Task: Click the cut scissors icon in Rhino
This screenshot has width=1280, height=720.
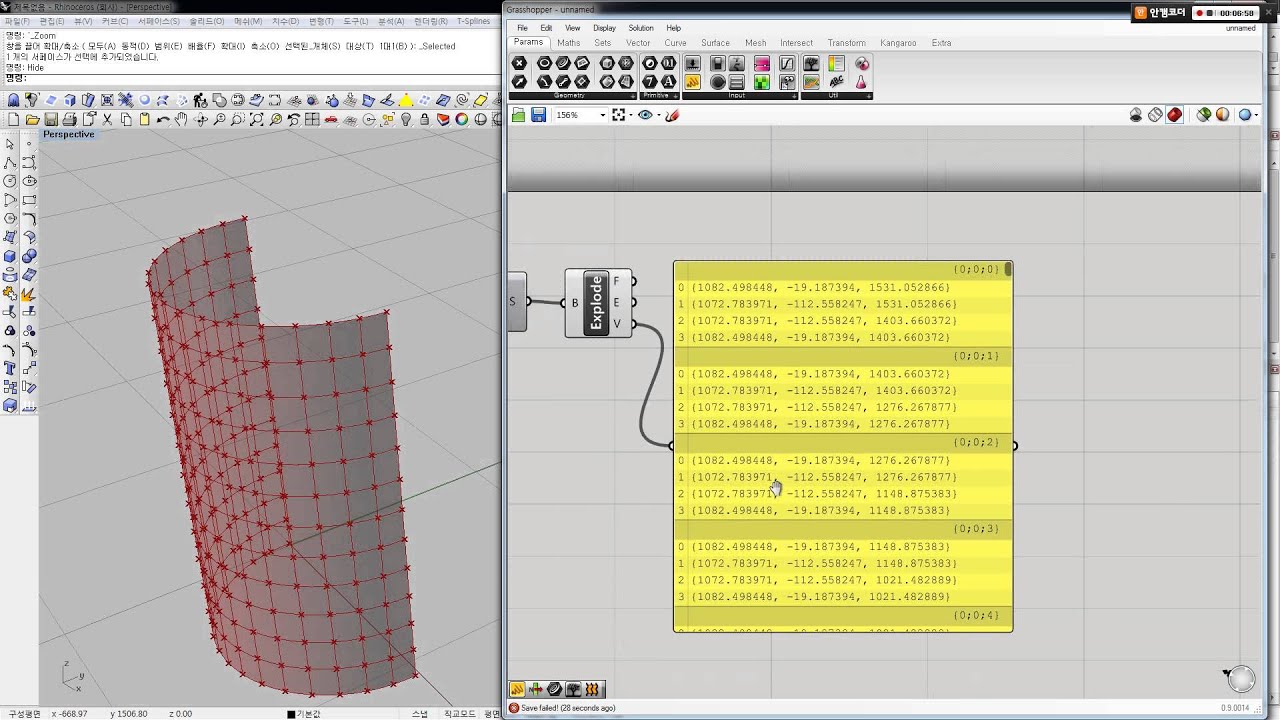Action: pos(107,119)
